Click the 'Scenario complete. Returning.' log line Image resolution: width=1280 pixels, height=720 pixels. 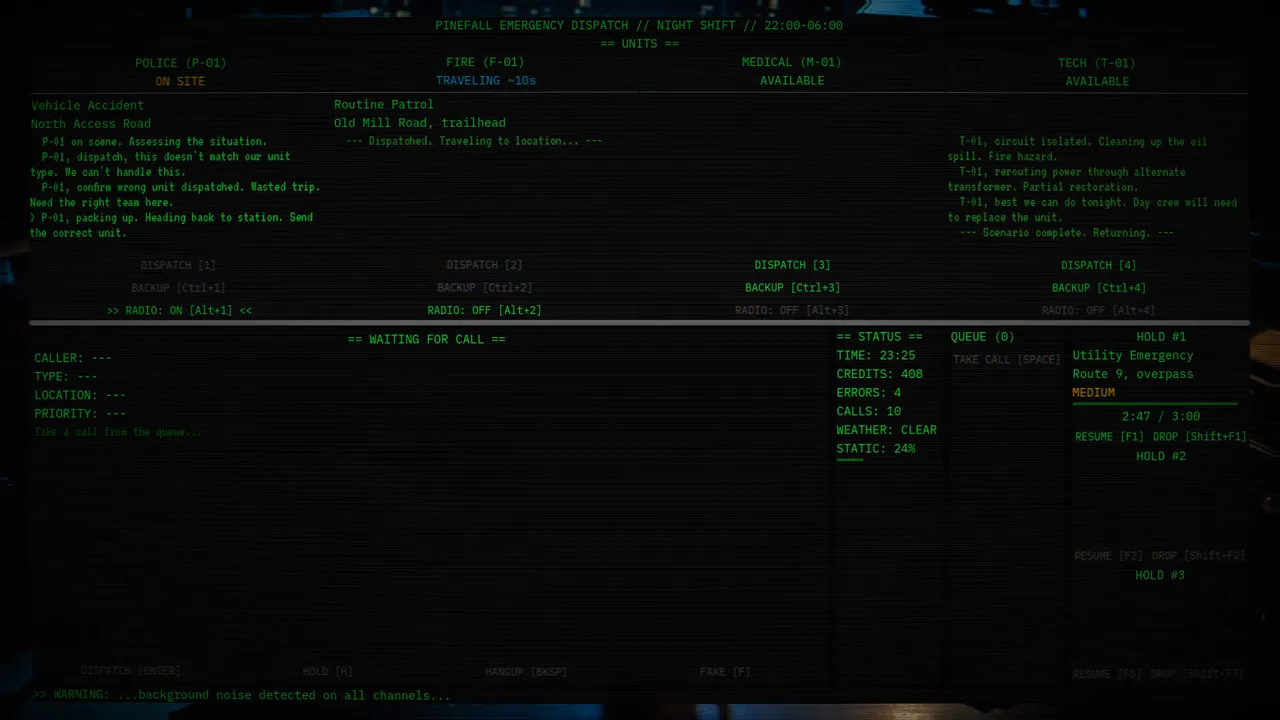coord(1066,233)
